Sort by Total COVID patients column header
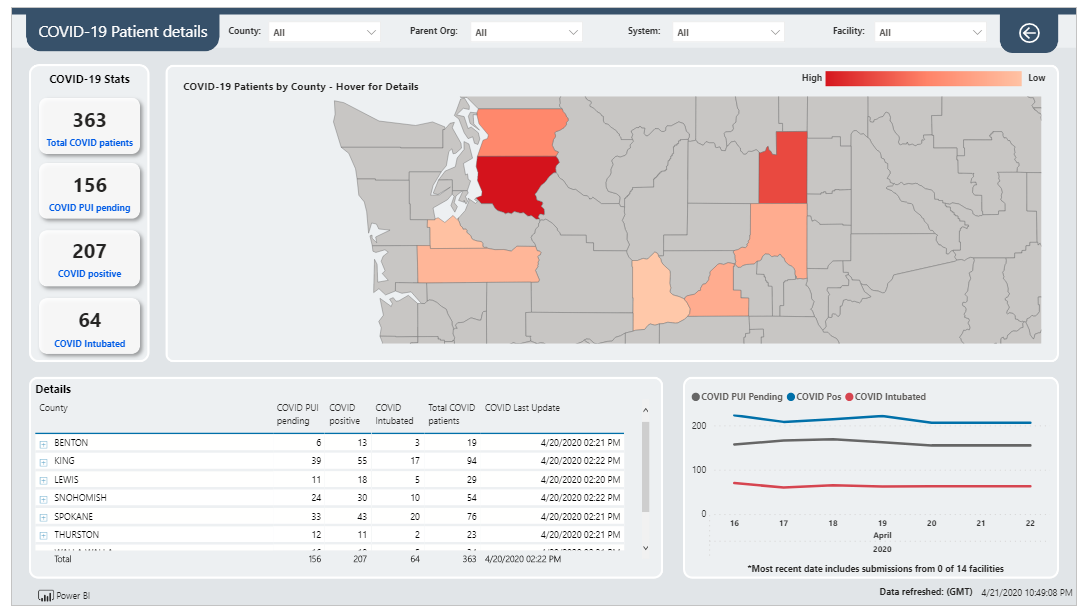Screen dimensions: 1089x615 [x=451, y=414]
